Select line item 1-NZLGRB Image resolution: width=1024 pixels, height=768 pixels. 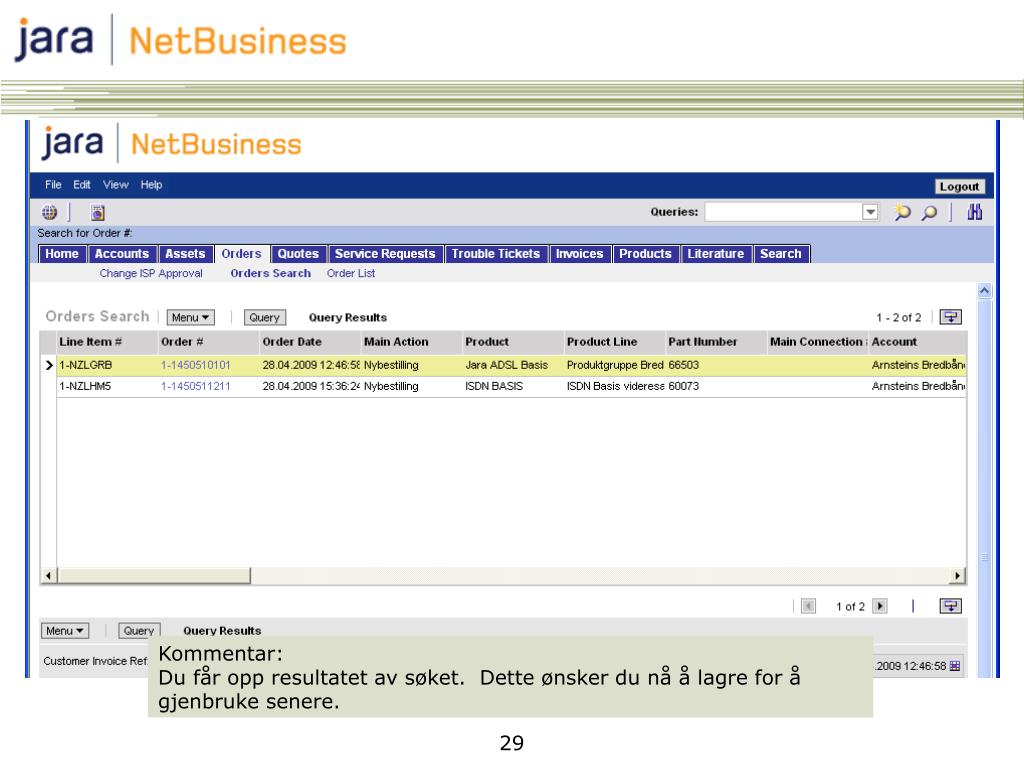coord(86,365)
